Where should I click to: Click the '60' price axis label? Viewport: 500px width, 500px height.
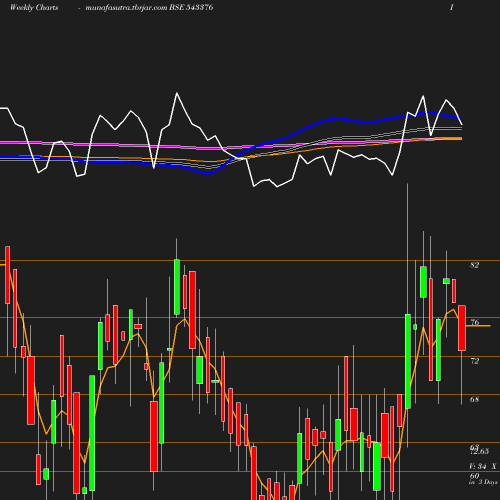click(x=474, y=476)
